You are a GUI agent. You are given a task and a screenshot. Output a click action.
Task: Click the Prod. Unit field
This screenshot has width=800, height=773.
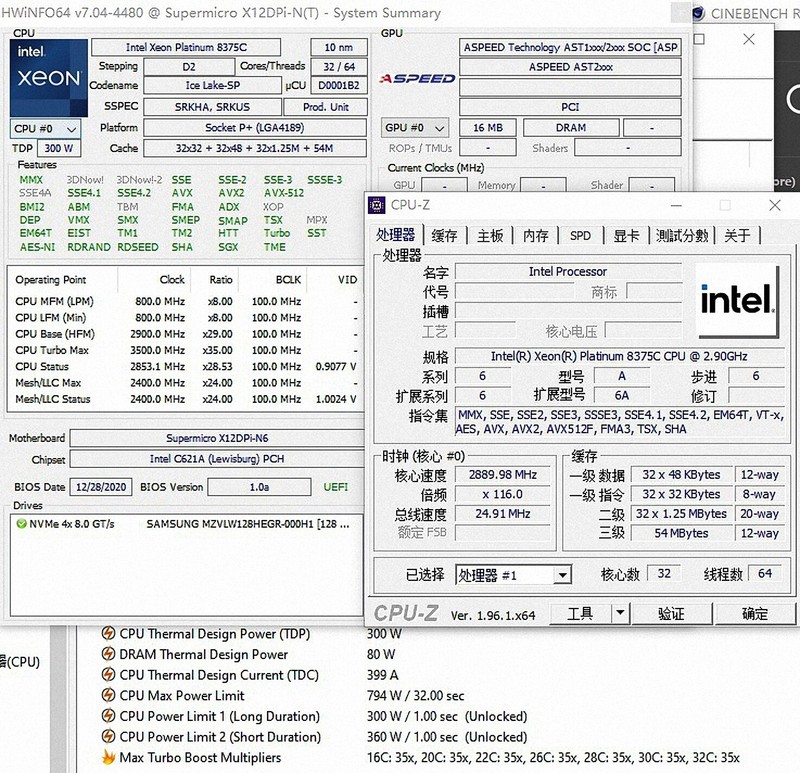pos(326,107)
